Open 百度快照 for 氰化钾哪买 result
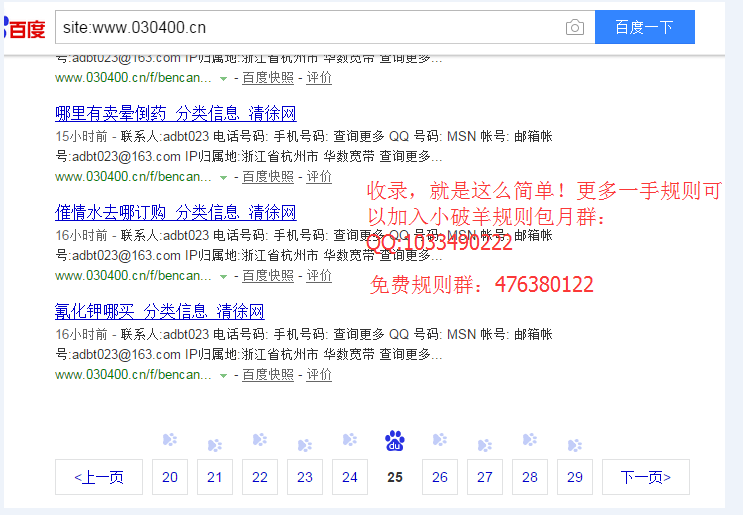Viewport: 743px width, 515px height. coord(267,375)
